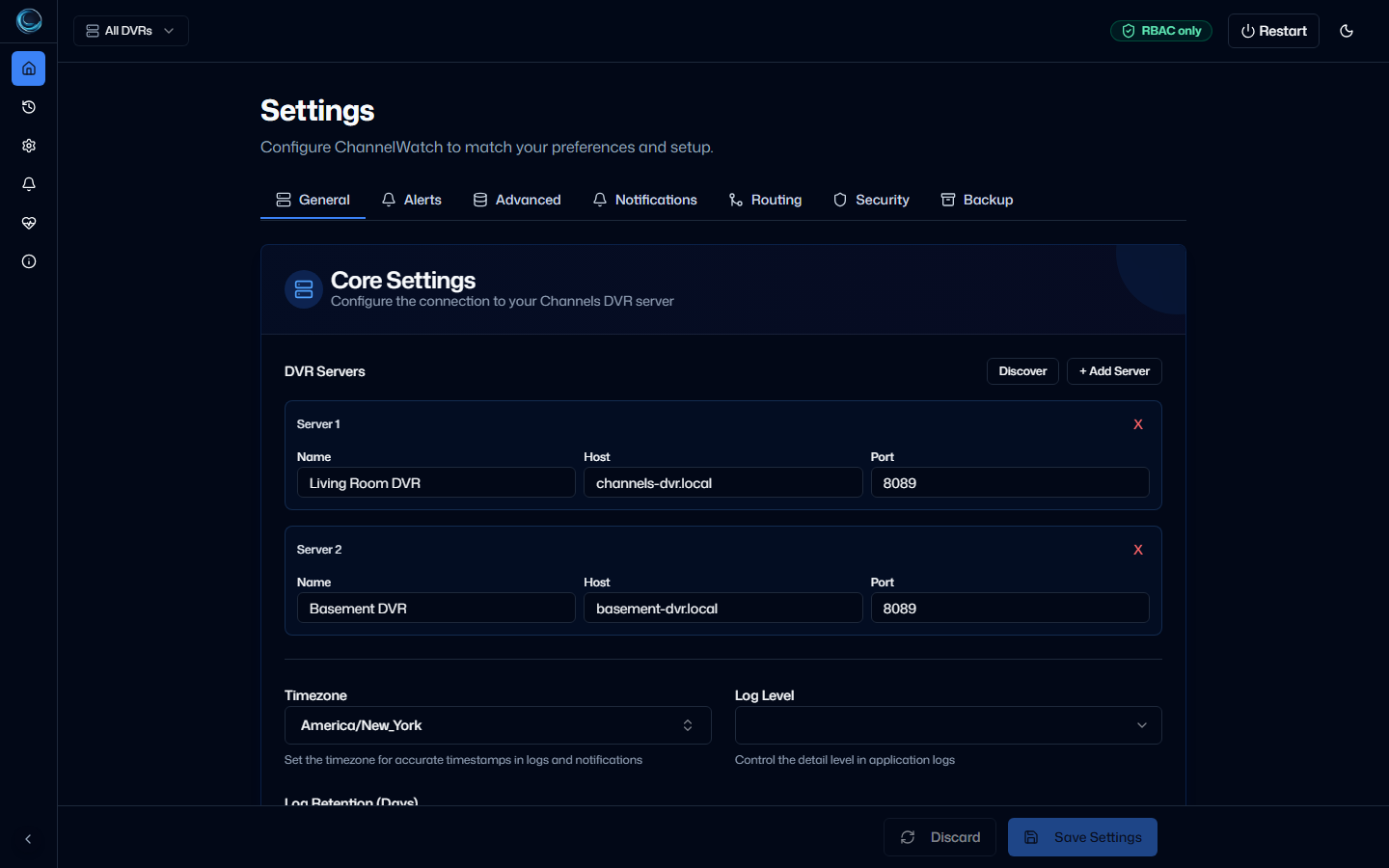
Task: Click 'Configure ChannelWatch to match your preferences' subtitle
Action: point(487,148)
